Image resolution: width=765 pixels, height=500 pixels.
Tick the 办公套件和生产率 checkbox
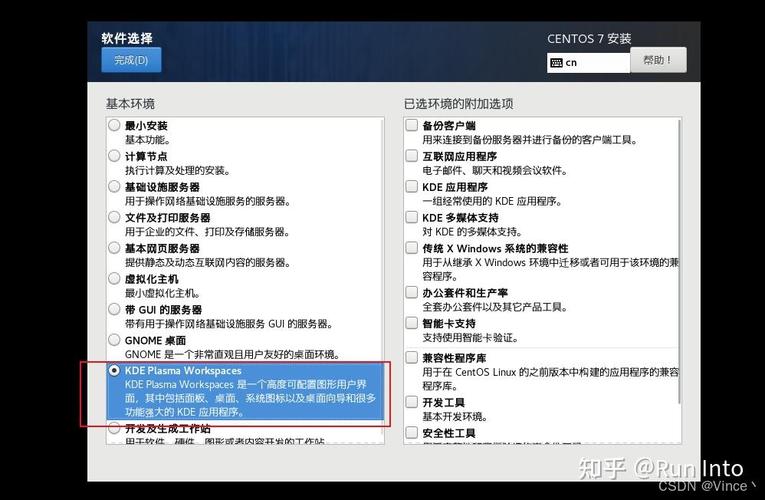pyautogui.click(x=412, y=293)
